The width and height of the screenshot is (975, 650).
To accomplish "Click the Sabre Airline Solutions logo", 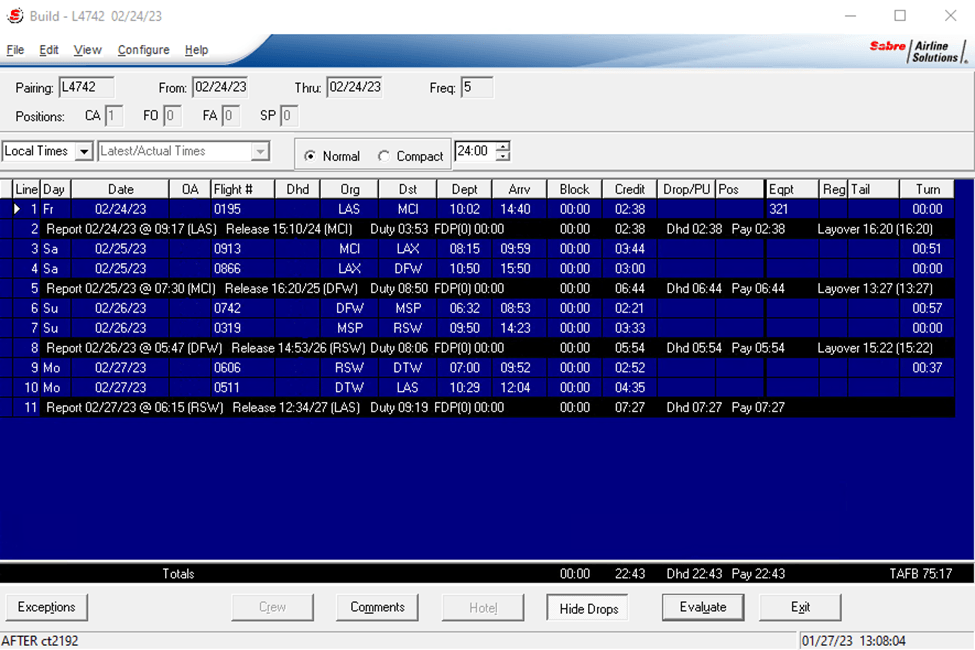I will click(918, 51).
